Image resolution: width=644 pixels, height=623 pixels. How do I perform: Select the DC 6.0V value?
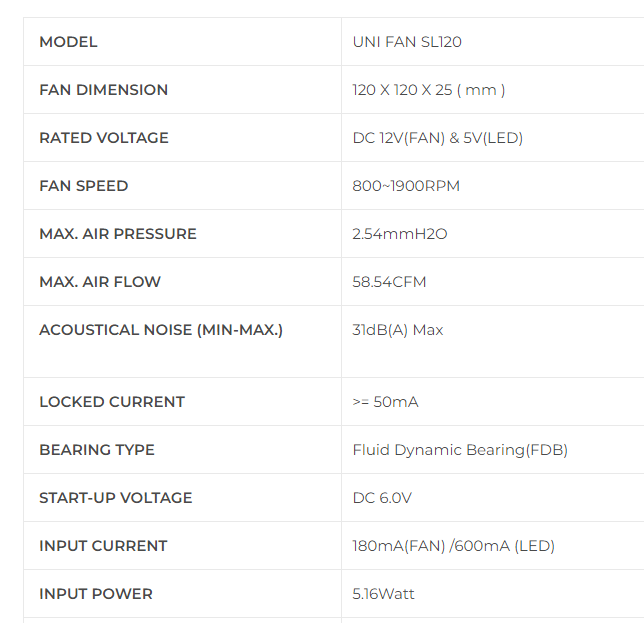click(382, 498)
